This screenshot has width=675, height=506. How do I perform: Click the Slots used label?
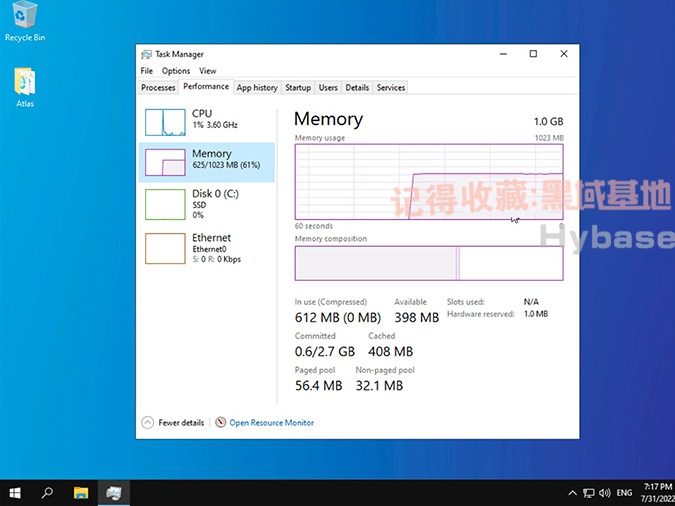pyautogui.click(x=465, y=302)
